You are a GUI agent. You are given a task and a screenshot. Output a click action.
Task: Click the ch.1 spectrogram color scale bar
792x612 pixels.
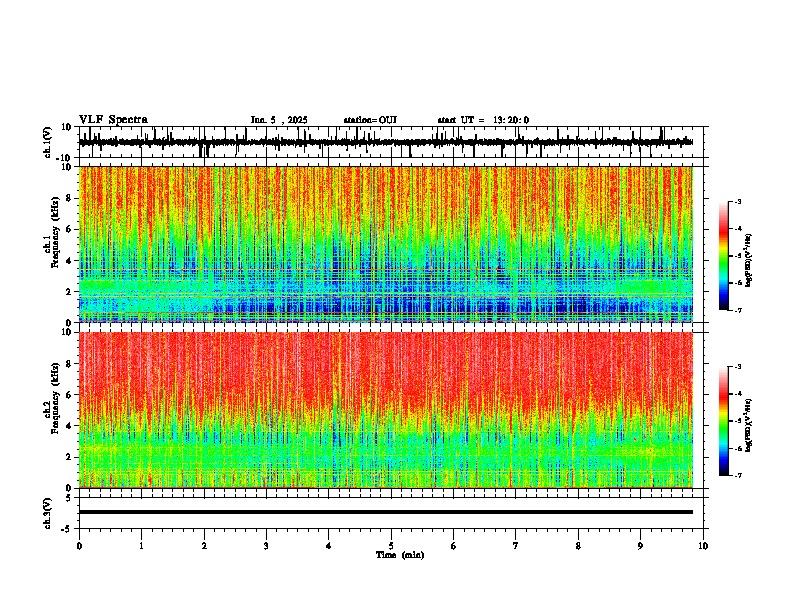coord(723,256)
